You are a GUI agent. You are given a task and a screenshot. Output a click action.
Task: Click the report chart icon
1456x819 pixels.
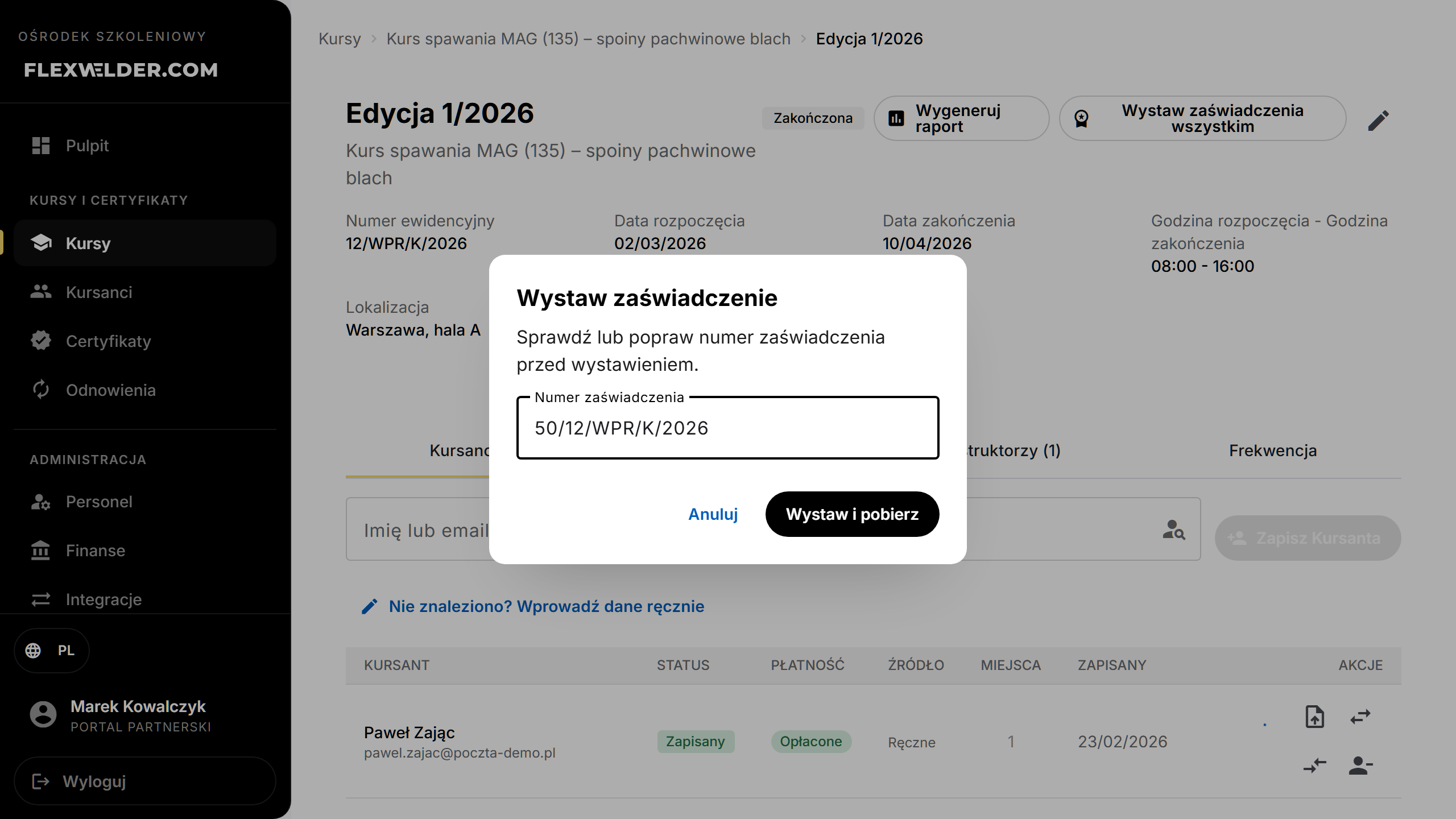click(x=896, y=118)
